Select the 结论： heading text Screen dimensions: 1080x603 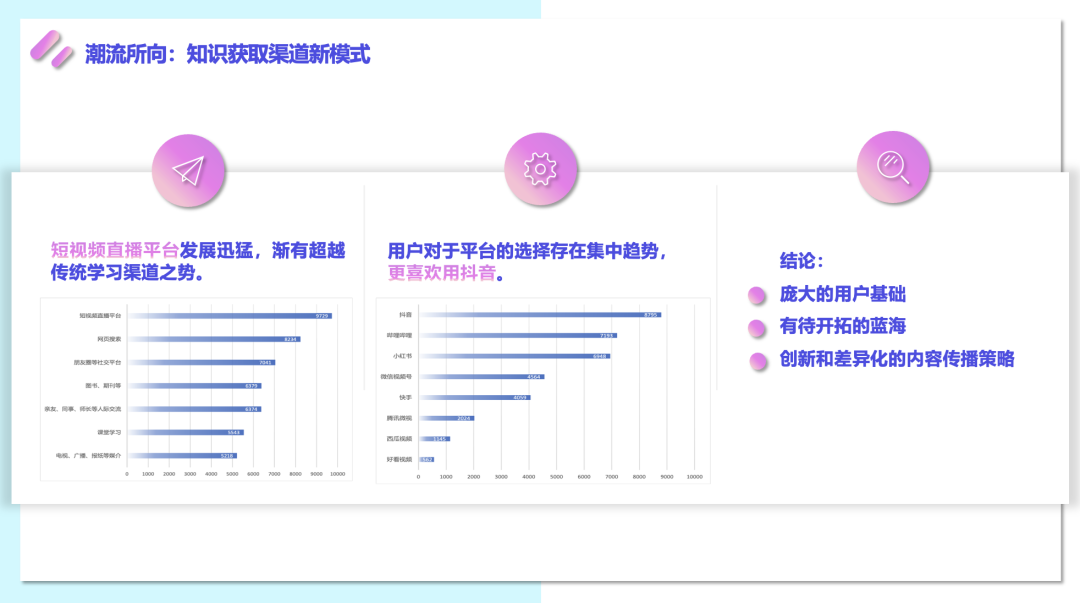coord(802,261)
